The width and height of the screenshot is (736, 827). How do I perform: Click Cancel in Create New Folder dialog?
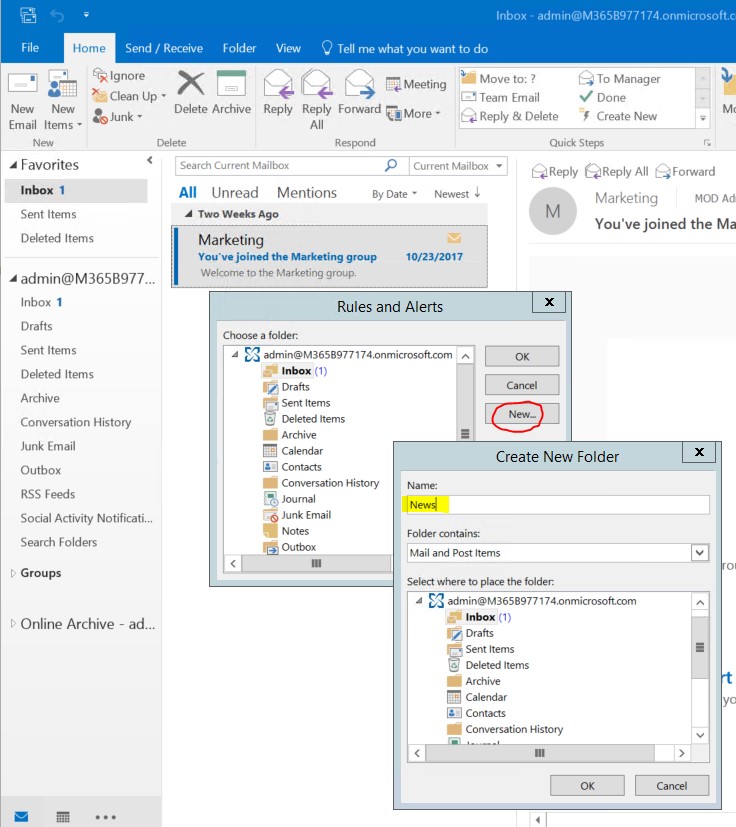click(x=672, y=786)
